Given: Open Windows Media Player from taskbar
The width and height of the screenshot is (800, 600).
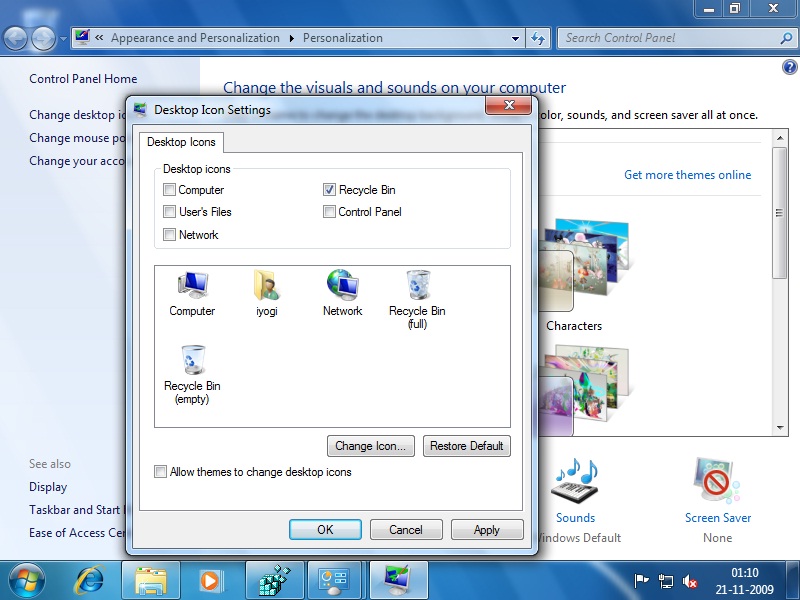Looking at the screenshot, I should (211, 581).
